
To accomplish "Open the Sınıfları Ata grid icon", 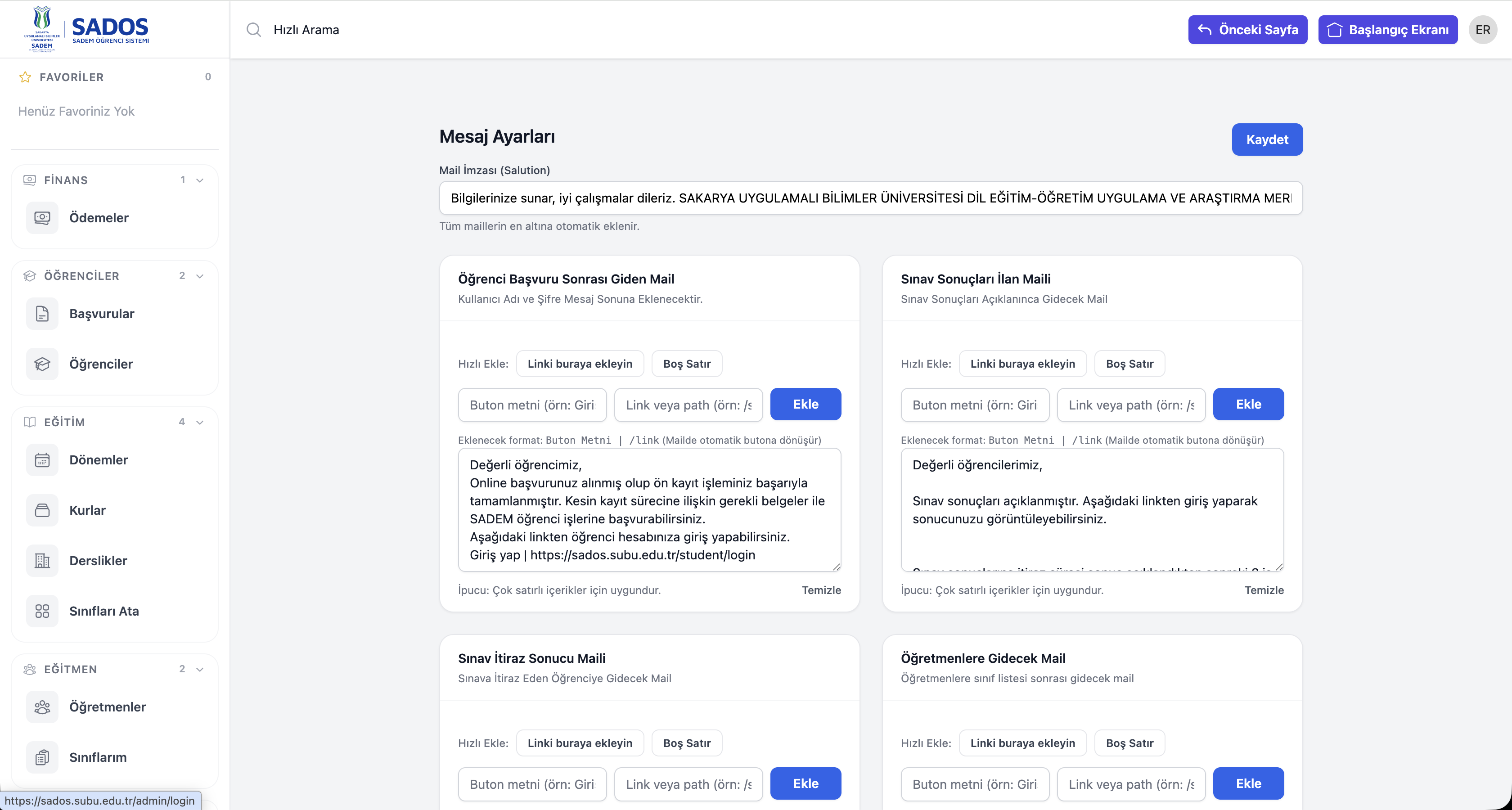I will click(42, 611).
